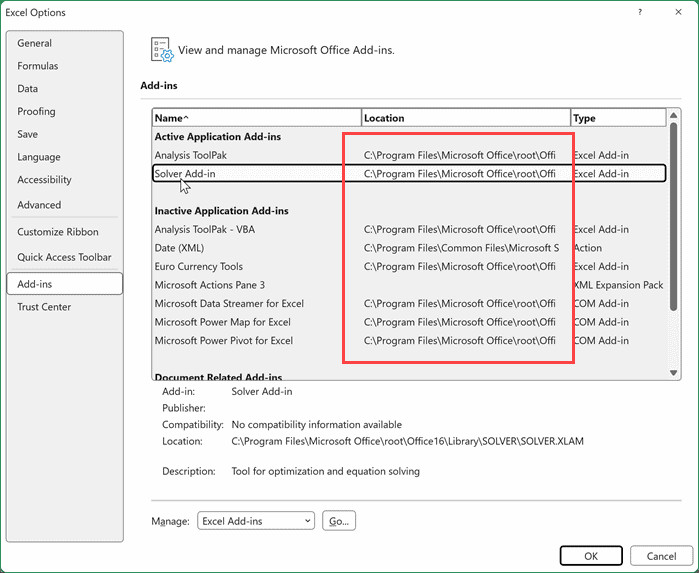Select the Analysis ToolPak add-in row
The height and width of the screenshot is (573, 699).
[x=409, y=155]
